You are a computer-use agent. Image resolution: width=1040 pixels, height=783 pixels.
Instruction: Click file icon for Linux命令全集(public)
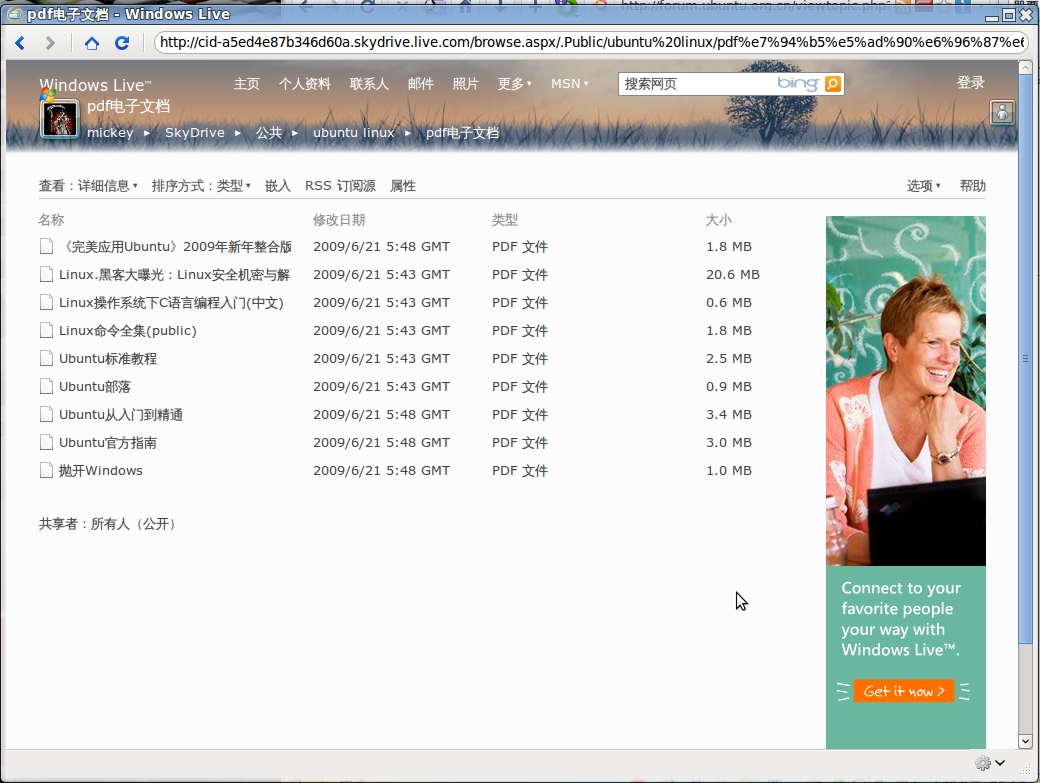click(x=46, y=330)
